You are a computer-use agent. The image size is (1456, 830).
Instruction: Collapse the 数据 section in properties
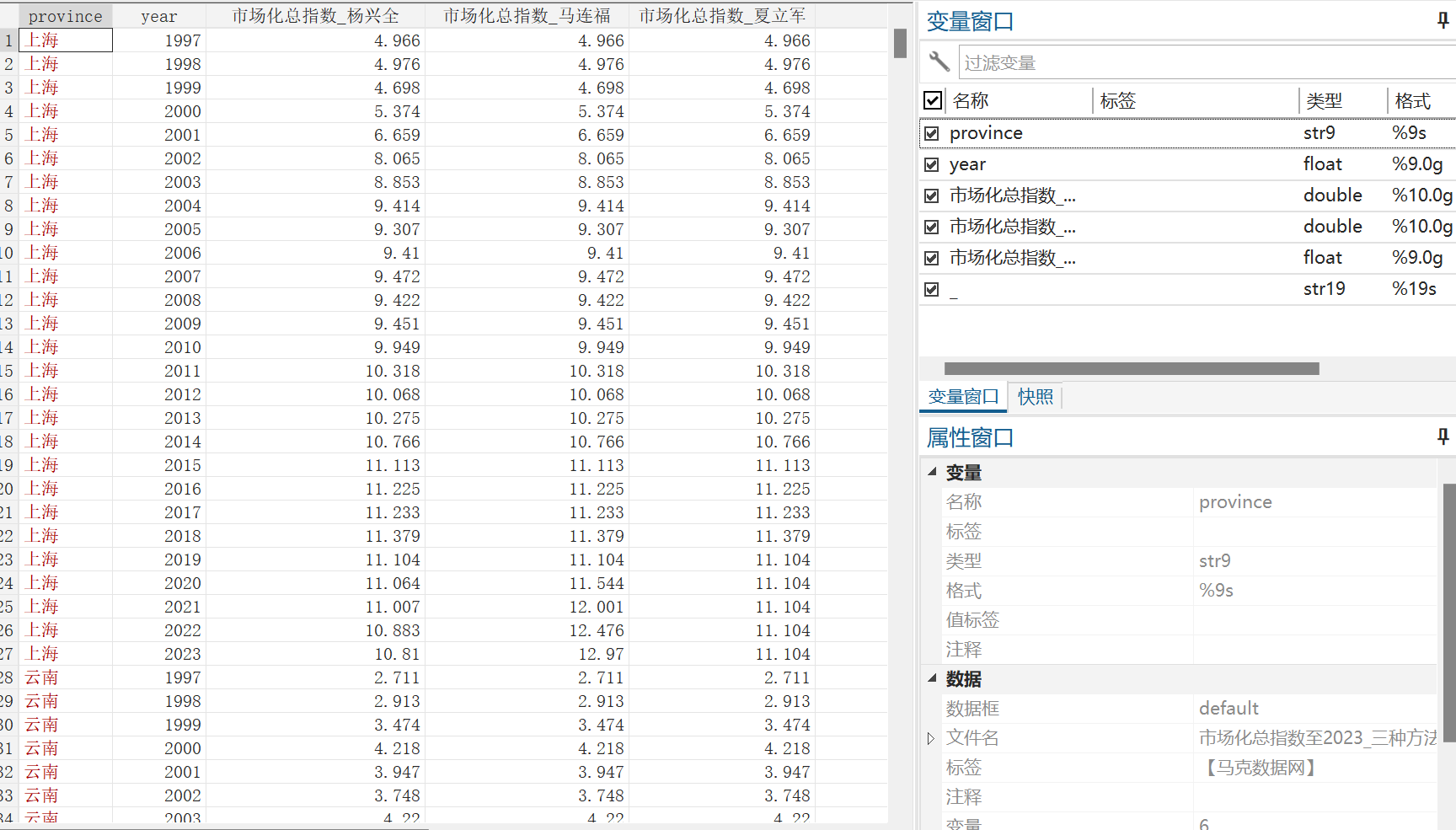click(932, 678)
